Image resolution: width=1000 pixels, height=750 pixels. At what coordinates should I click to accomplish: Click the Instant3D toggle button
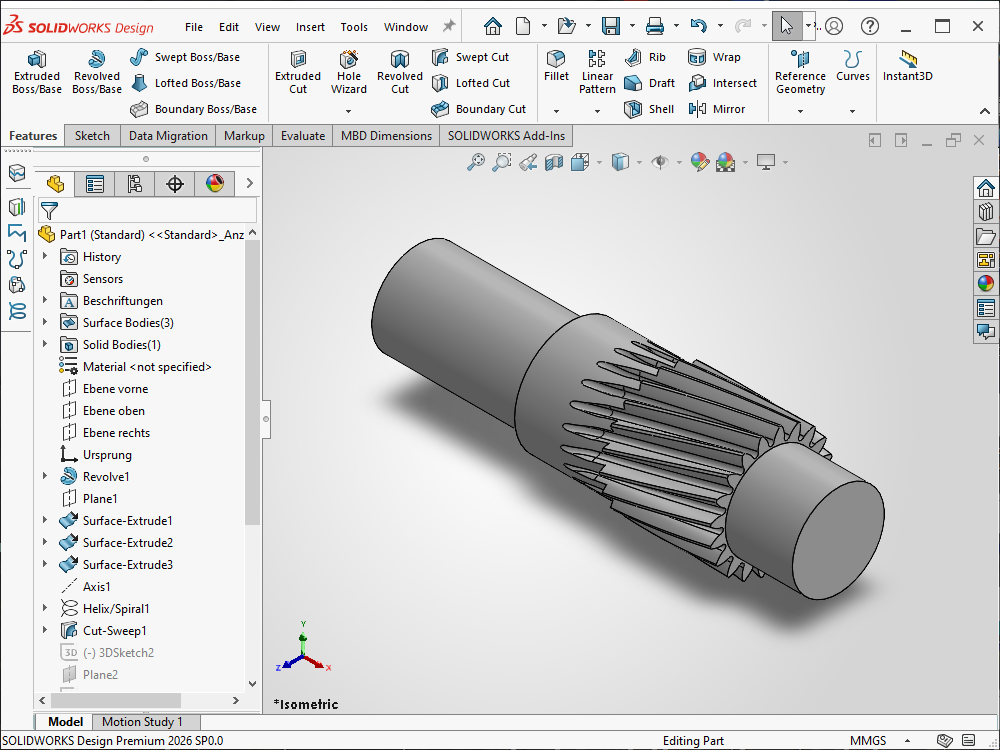coord(907,66)
